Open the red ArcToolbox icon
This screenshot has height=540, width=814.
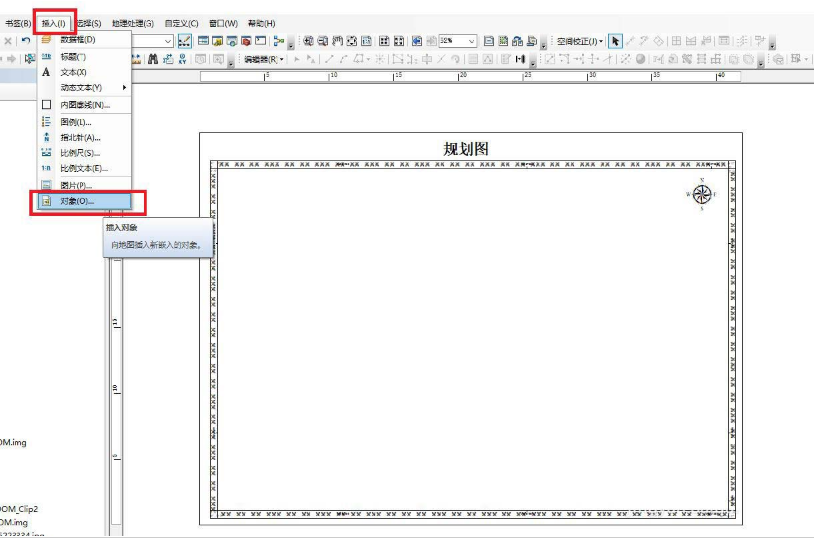[246, 41]
